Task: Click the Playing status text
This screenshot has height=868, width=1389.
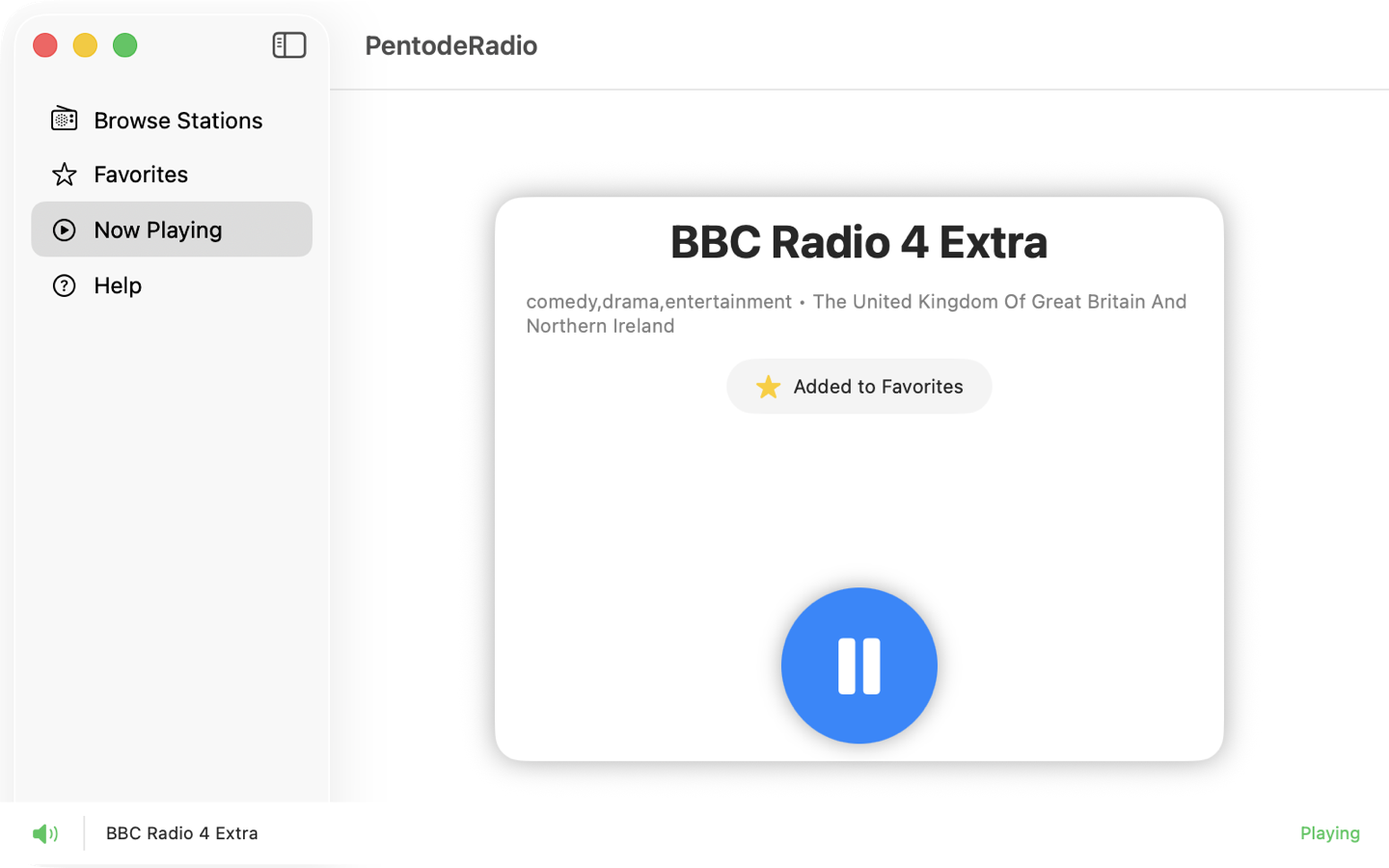Action: 1329,833
